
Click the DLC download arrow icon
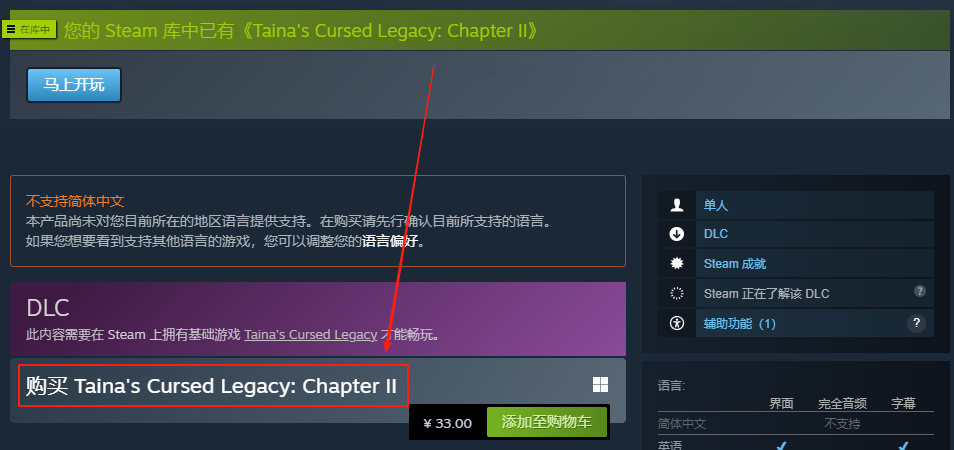coord(677,234)
